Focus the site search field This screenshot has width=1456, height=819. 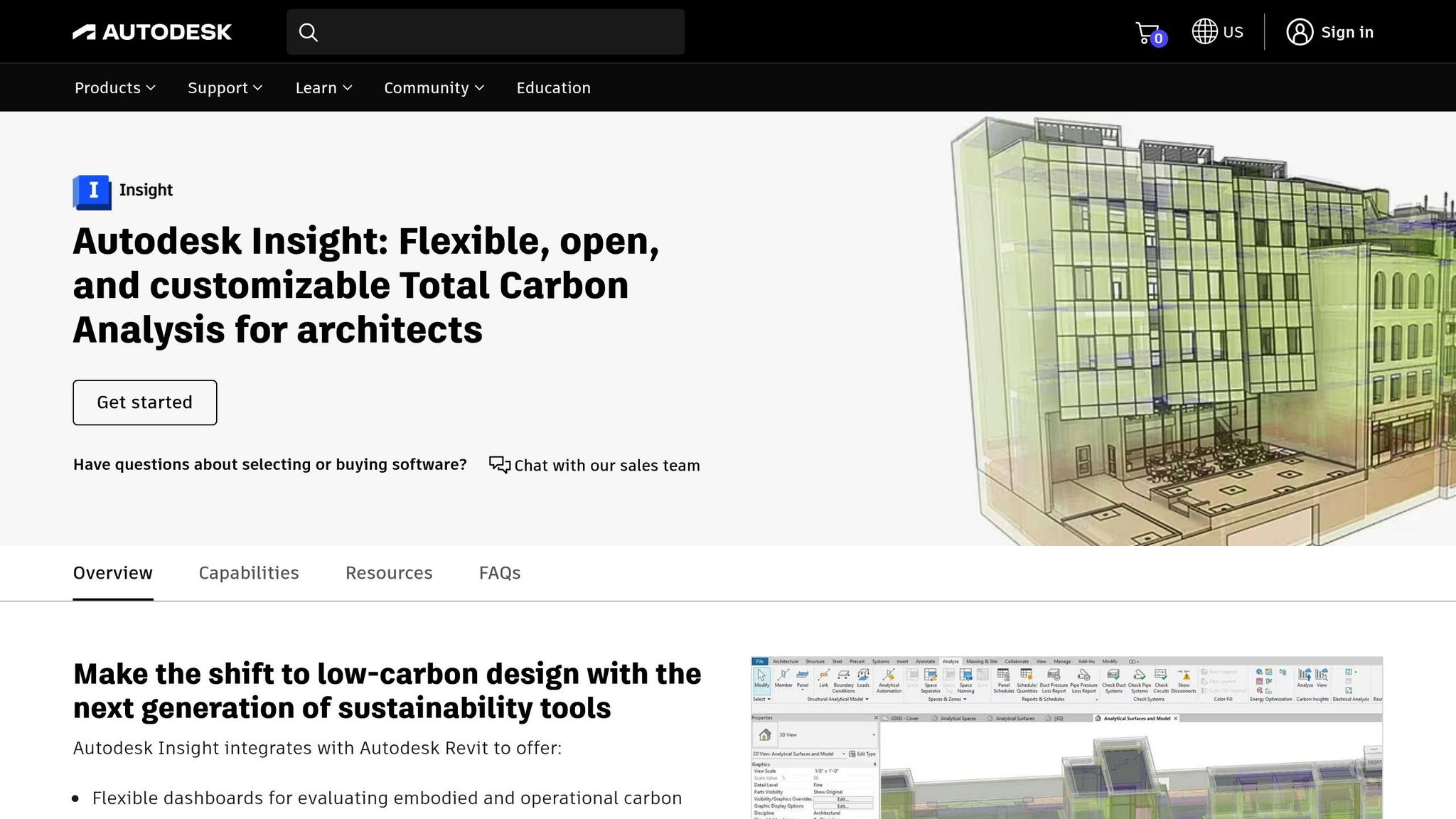click(x=486, y=32)
